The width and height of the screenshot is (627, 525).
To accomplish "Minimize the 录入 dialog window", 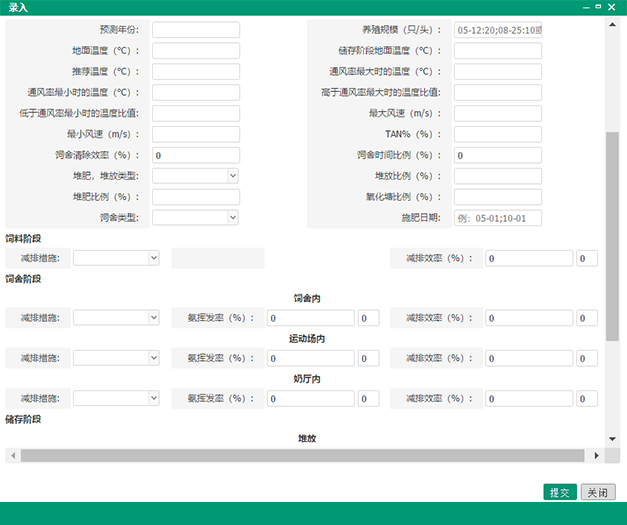I will pyautogui.click(x=581, y=7).
